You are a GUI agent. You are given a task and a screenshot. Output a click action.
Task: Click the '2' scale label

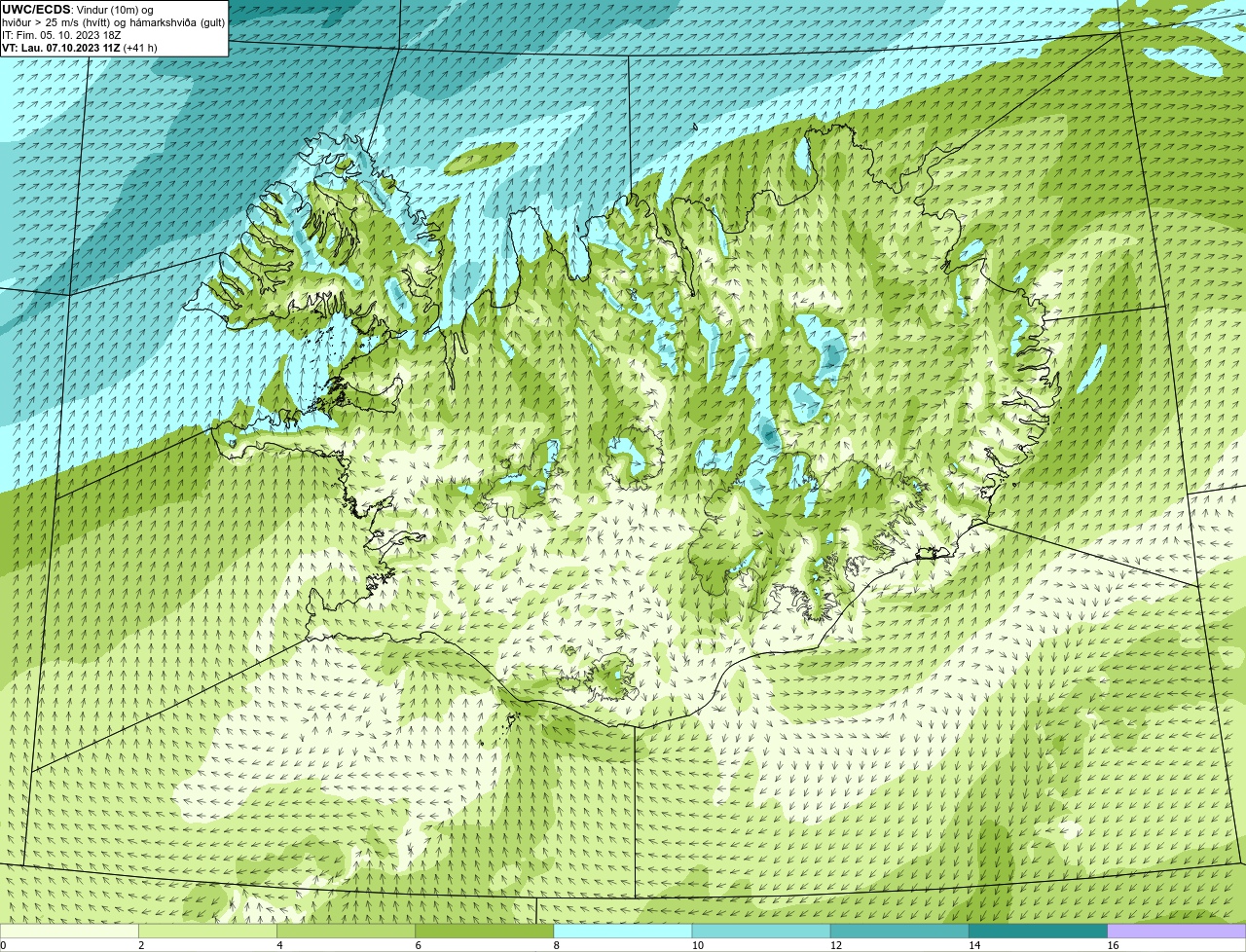pos(141,945)
